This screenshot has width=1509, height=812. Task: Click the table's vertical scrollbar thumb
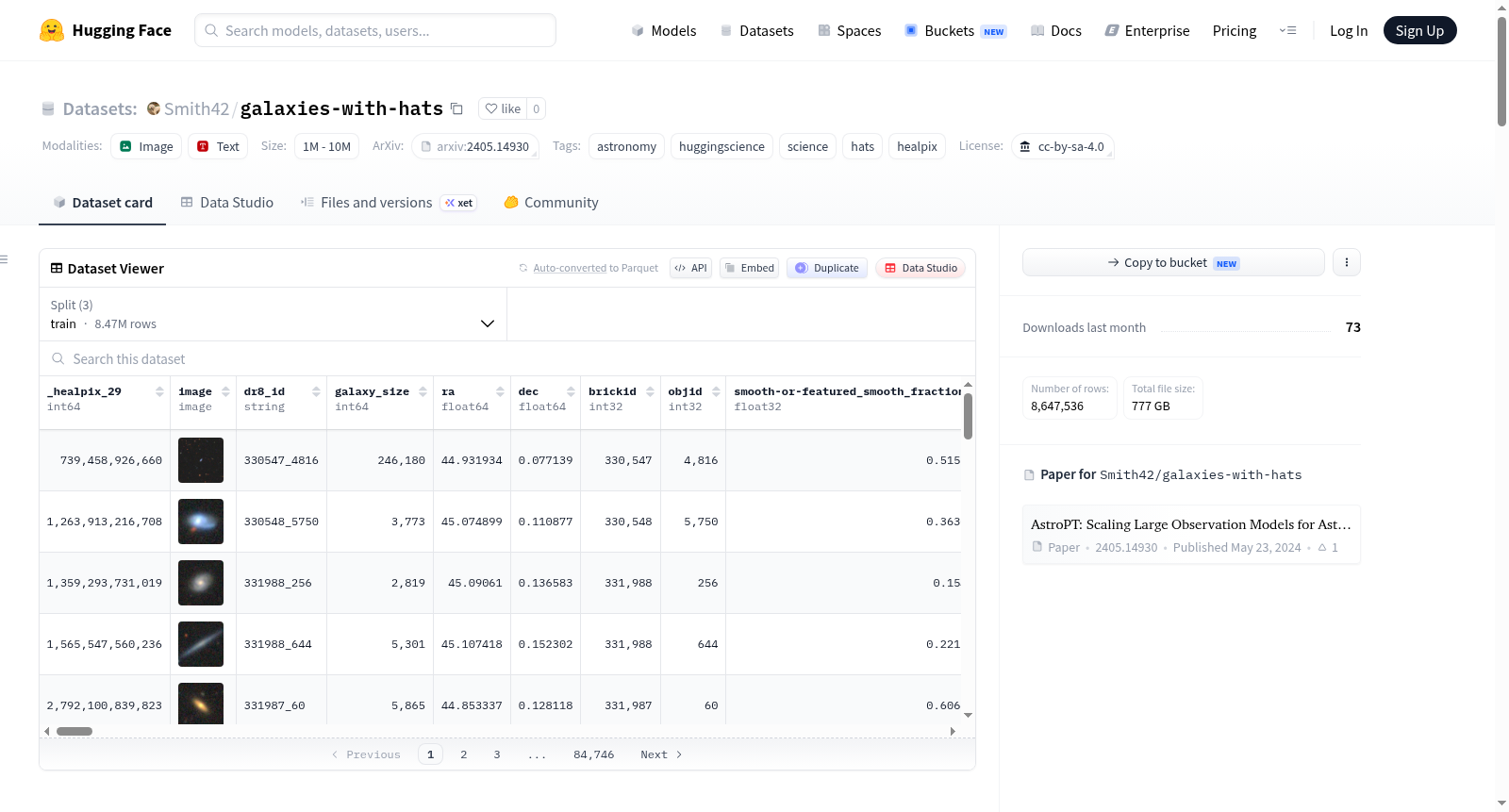click(968, 416)
